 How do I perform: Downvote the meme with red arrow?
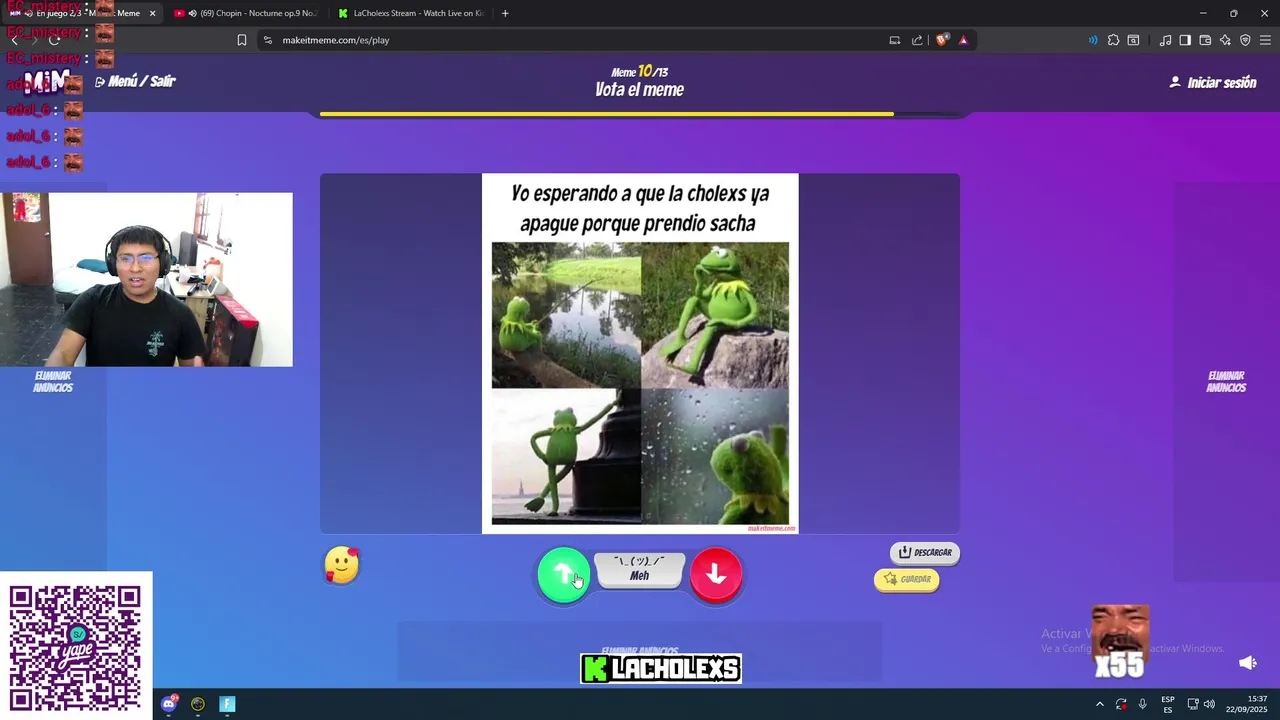tap(716, 574)
